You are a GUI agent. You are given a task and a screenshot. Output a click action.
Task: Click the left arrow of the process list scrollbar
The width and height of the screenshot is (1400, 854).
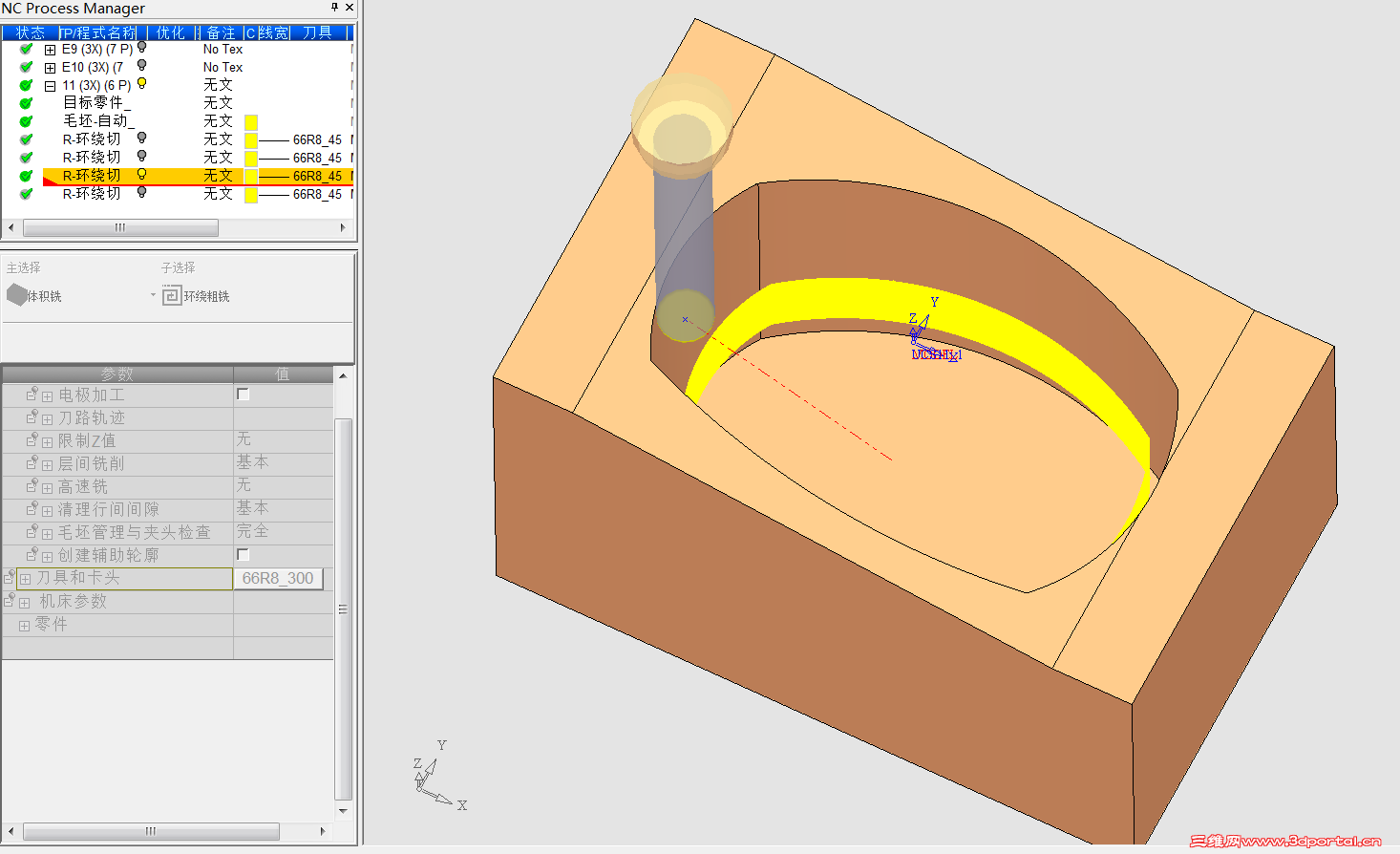click(x=11, y=227)
